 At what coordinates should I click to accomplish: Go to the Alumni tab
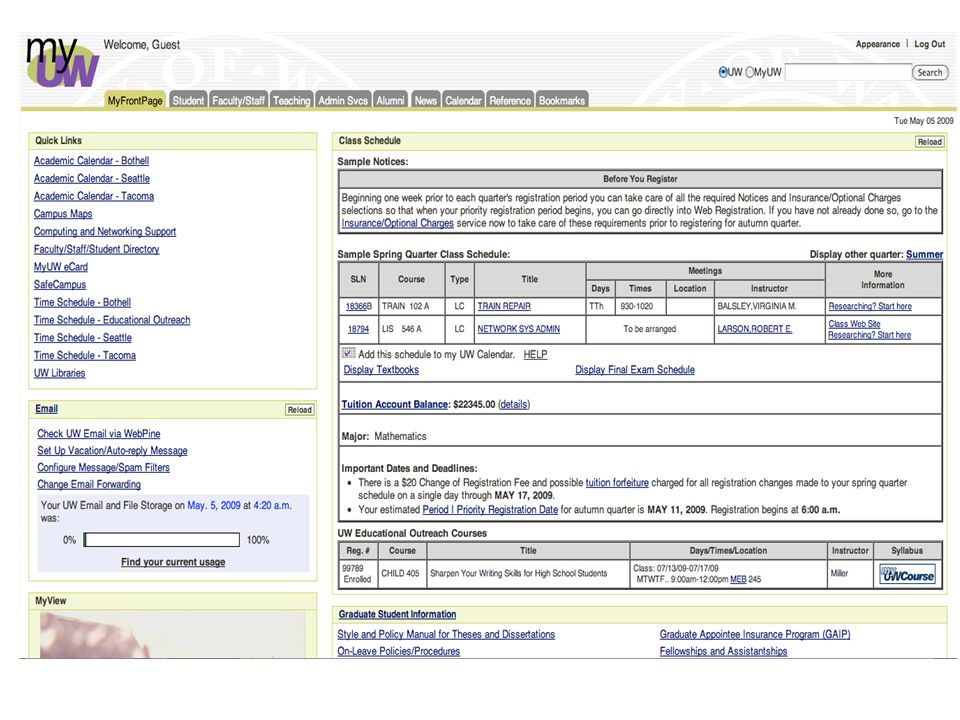point(391,100)
